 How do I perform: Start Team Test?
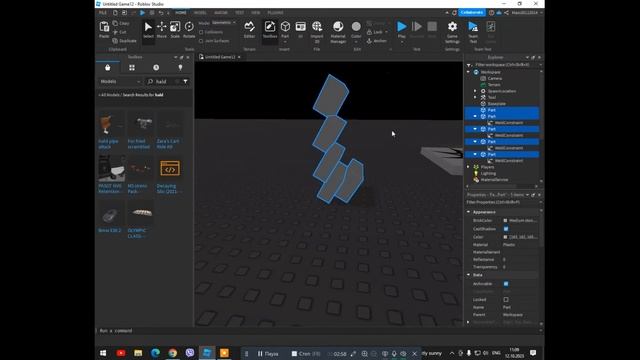tap(473, 32)
